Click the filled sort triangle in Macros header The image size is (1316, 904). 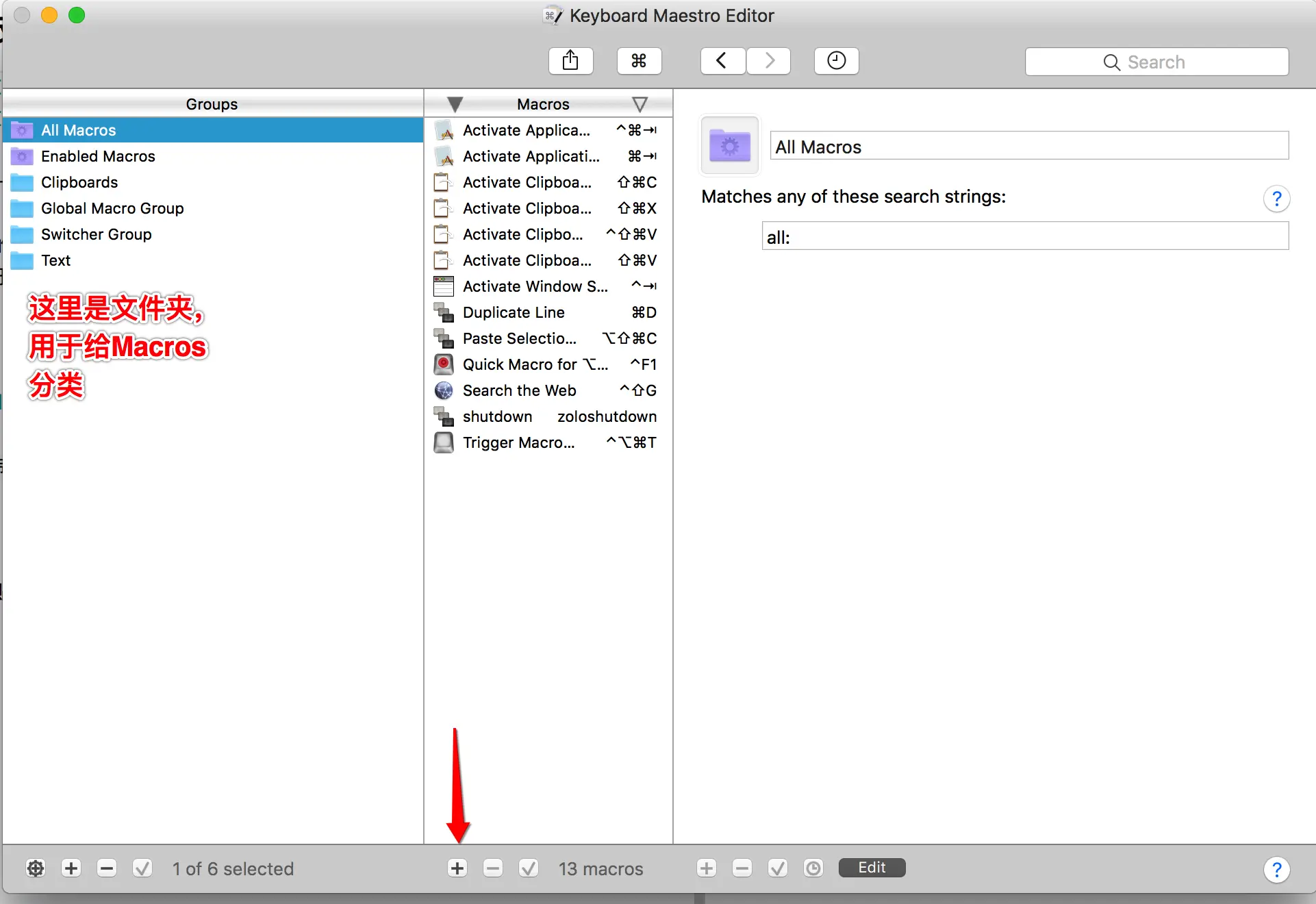pos(455,104)
